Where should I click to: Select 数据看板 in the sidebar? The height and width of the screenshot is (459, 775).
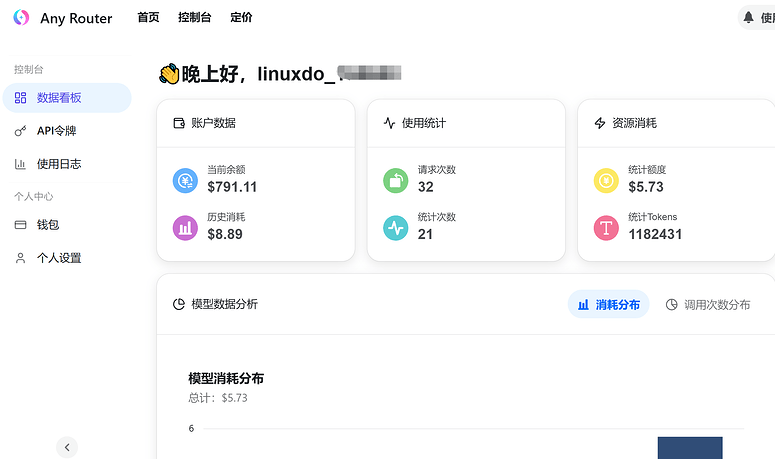coord(67,98)
